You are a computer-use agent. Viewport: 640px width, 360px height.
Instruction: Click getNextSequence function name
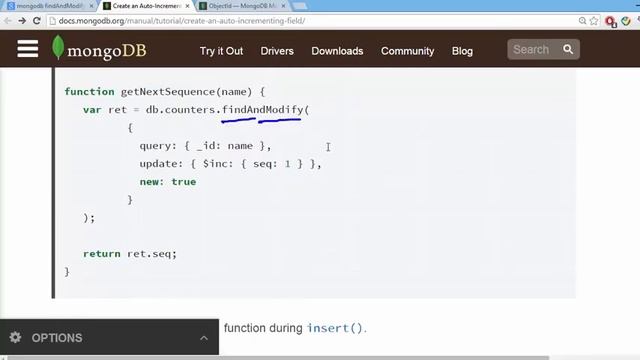click(168, 91)
